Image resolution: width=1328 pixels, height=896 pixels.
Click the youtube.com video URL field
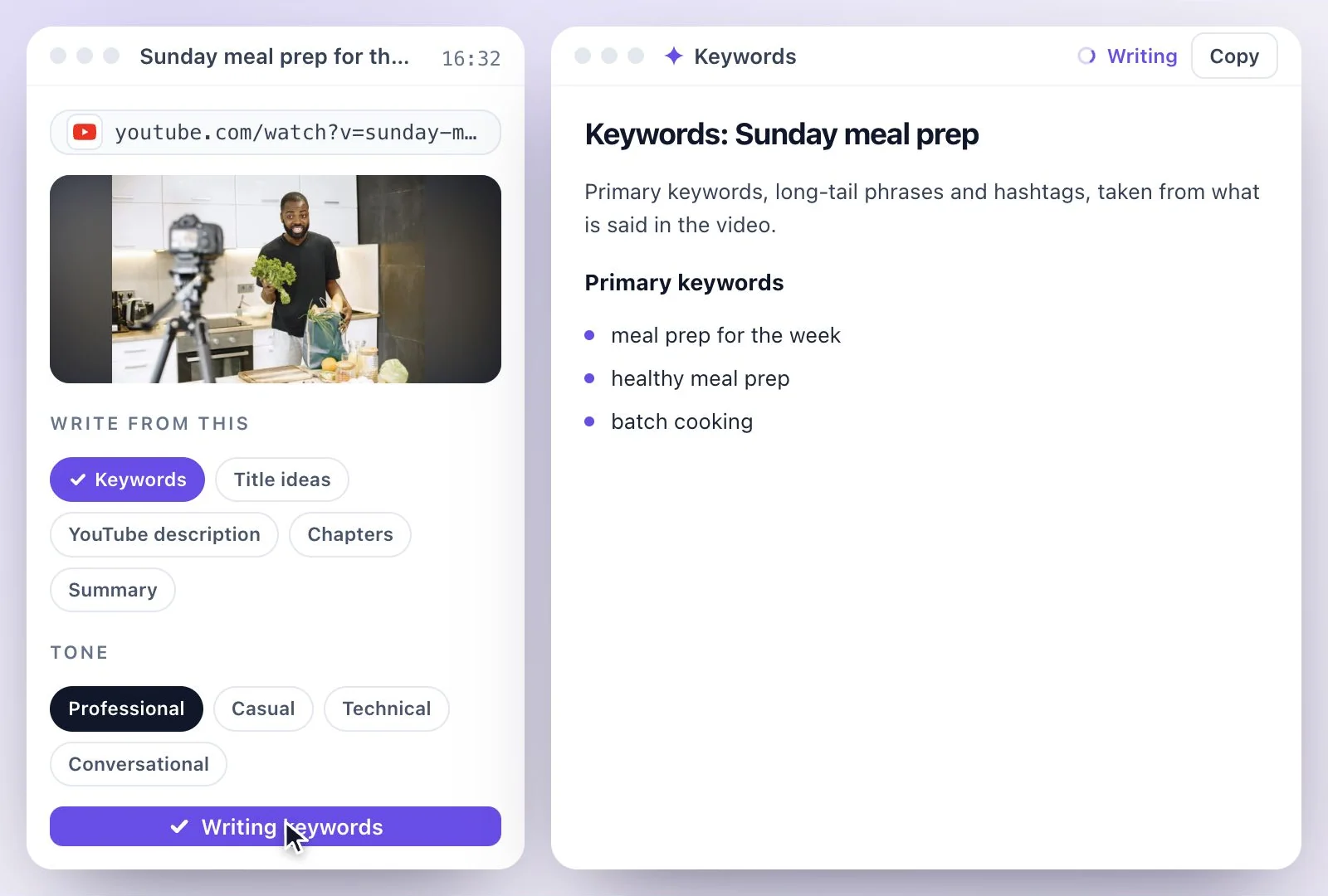click(276, 132)
